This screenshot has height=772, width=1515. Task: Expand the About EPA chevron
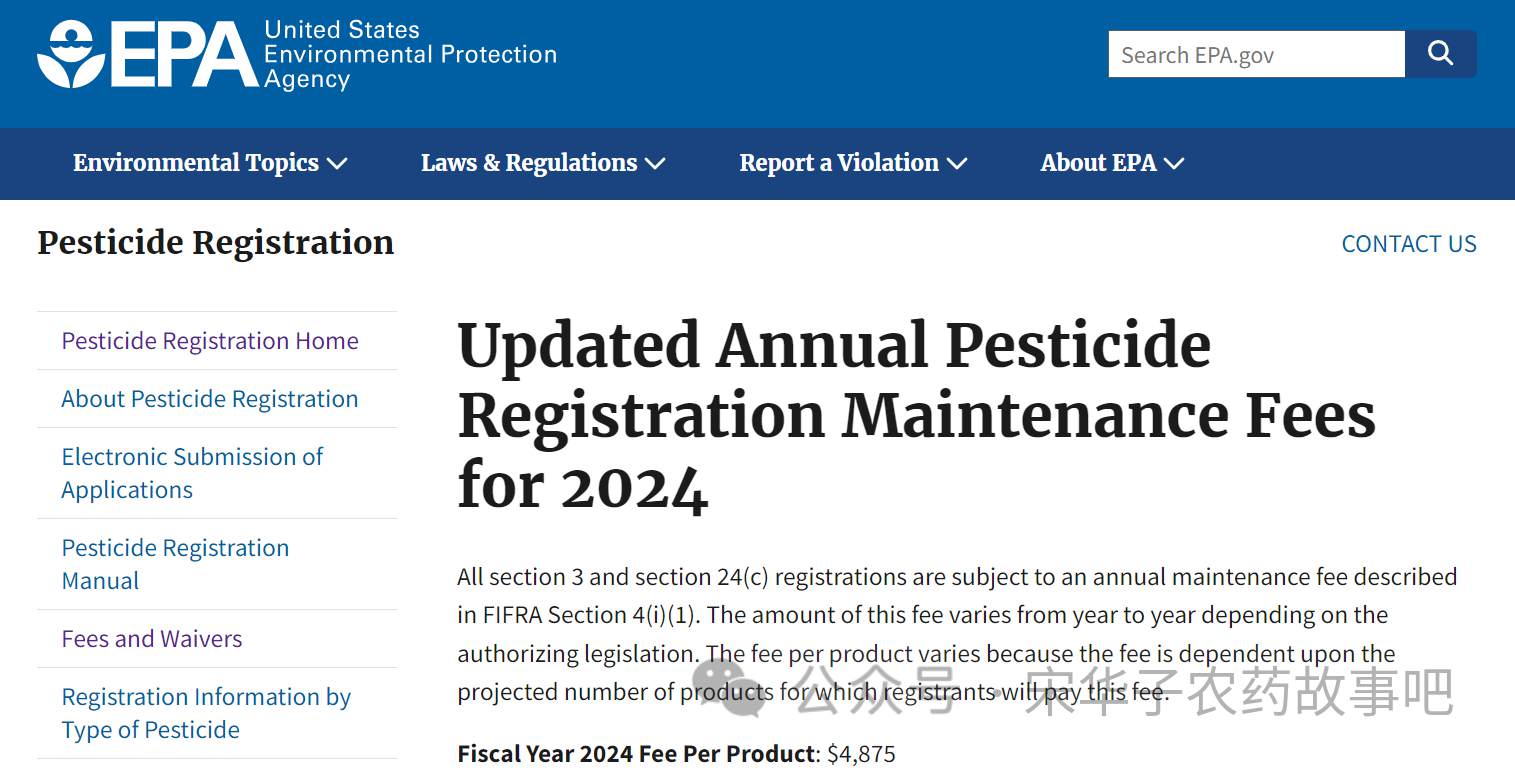[1174, 164]
